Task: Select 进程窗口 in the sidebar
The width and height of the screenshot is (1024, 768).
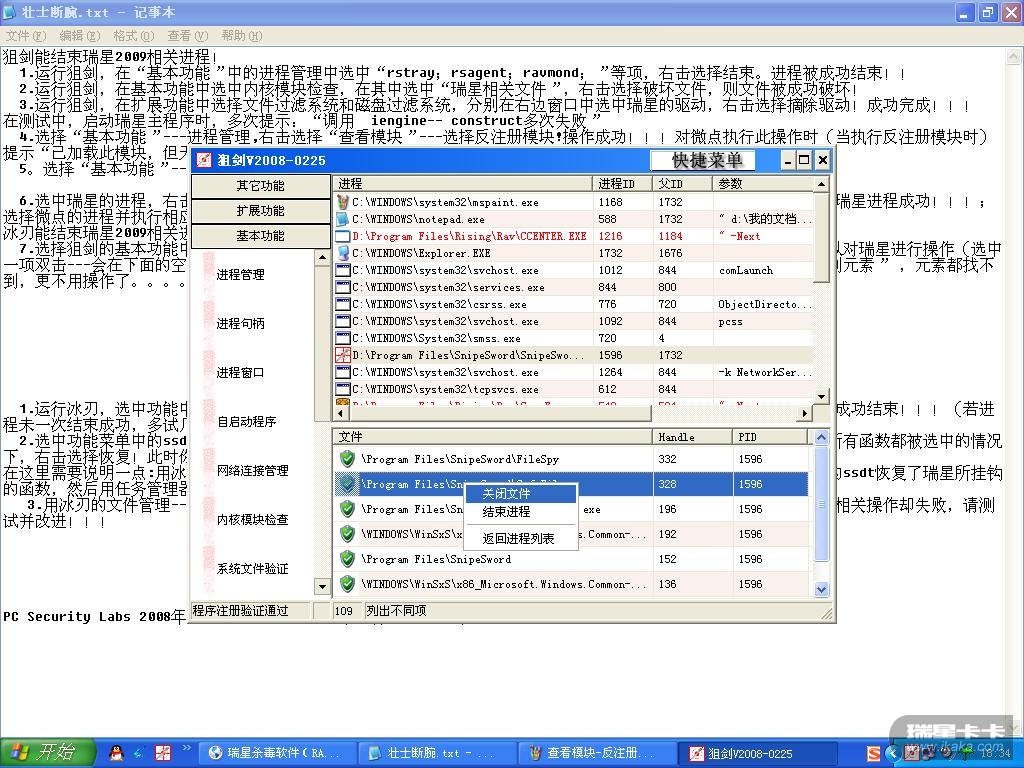Action: [240, 373]
